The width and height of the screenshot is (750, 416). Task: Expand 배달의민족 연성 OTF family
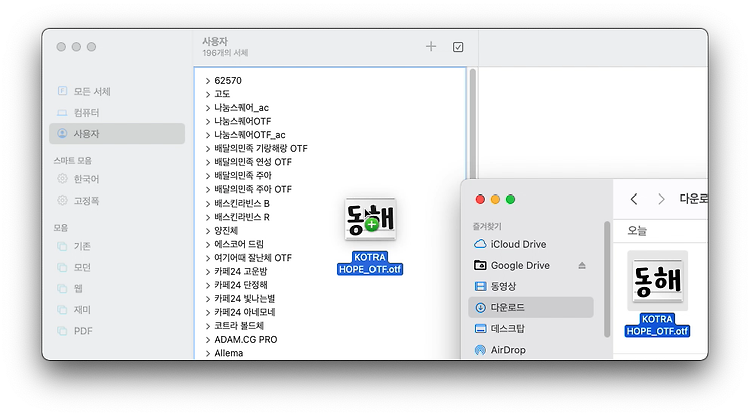[x=208, y=162]
